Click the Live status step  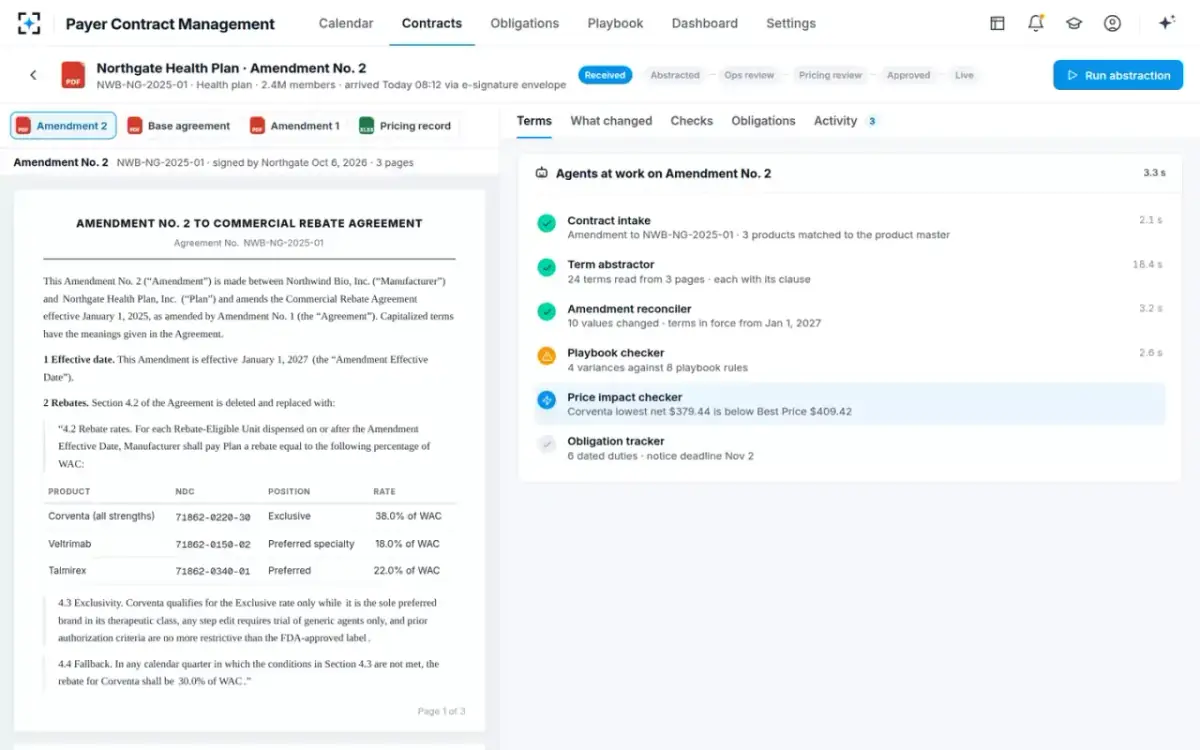[x=964, y=75]
